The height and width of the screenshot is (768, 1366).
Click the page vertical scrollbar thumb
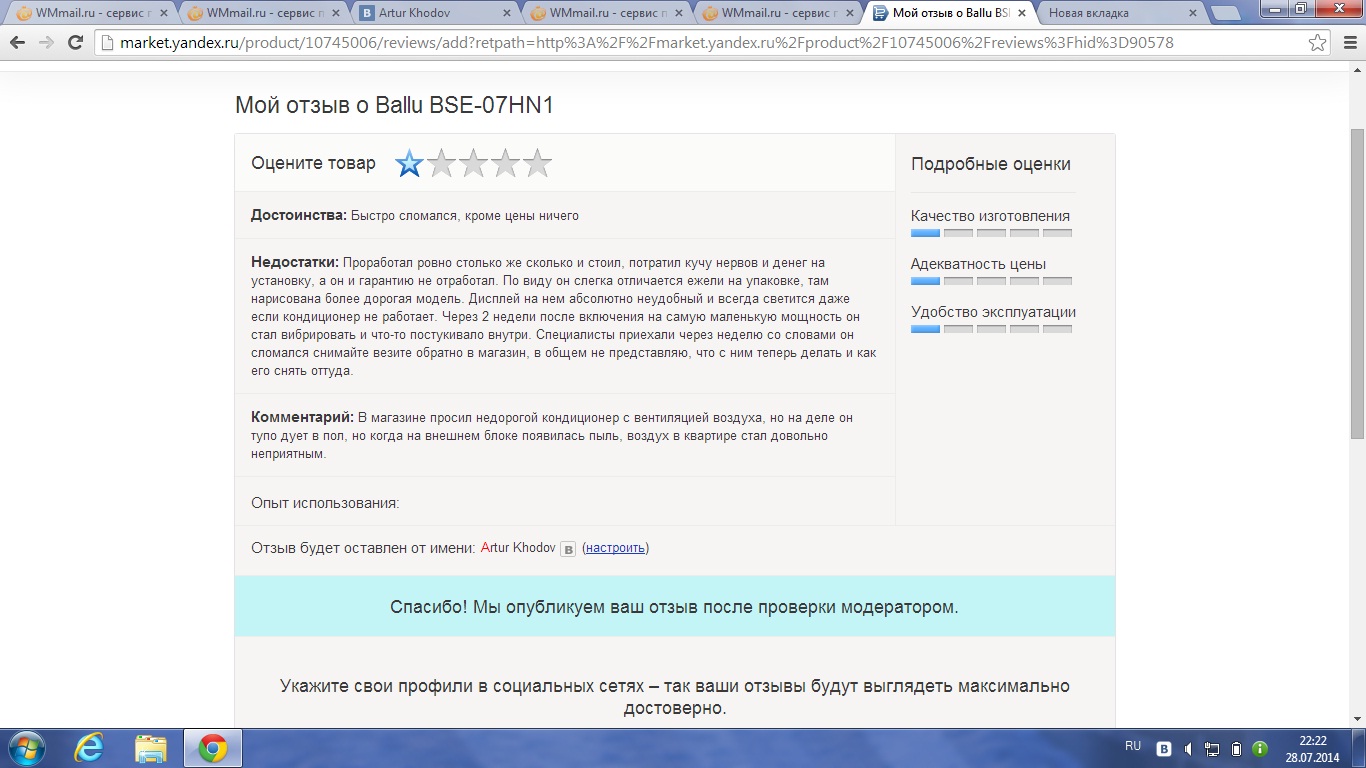click(1357, 283)
